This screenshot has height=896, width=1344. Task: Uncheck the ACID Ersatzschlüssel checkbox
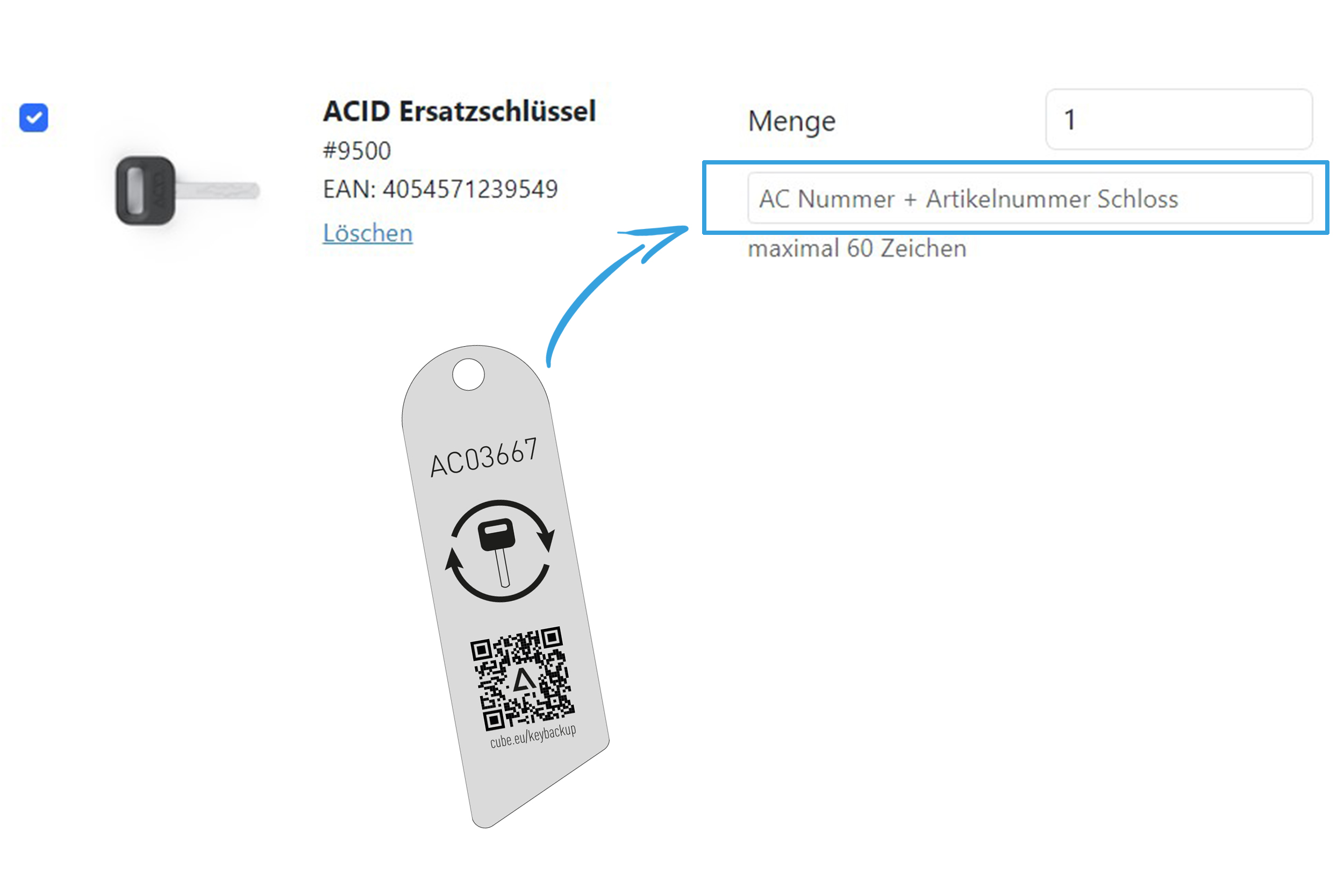click(34, 118)
